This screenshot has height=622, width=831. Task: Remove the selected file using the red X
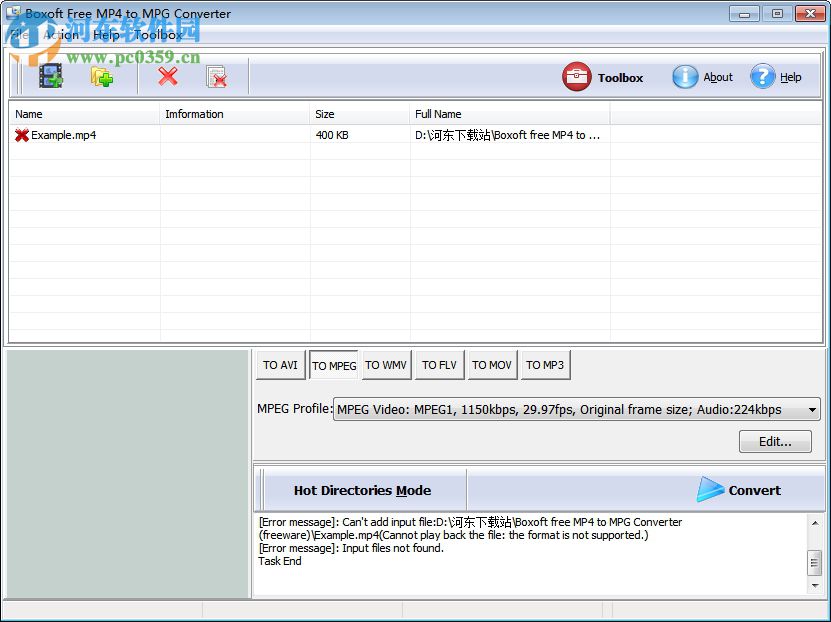pyautogui.click(x=166, y=75)
